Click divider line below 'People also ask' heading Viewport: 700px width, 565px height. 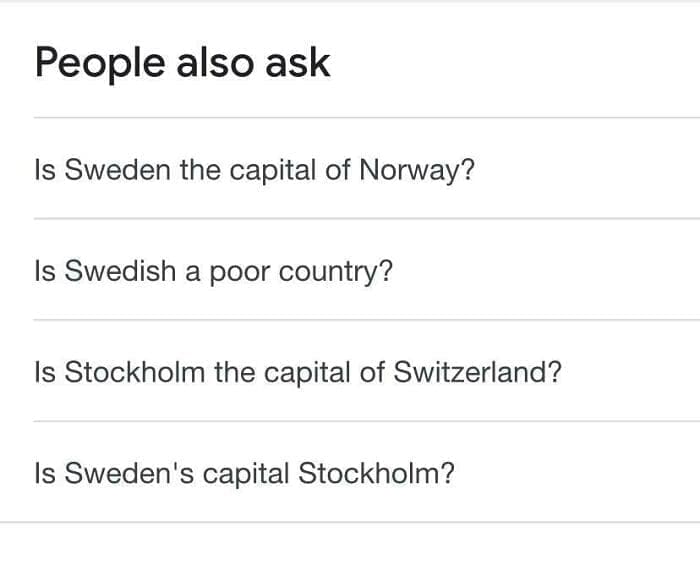click(x=366, y=118)
